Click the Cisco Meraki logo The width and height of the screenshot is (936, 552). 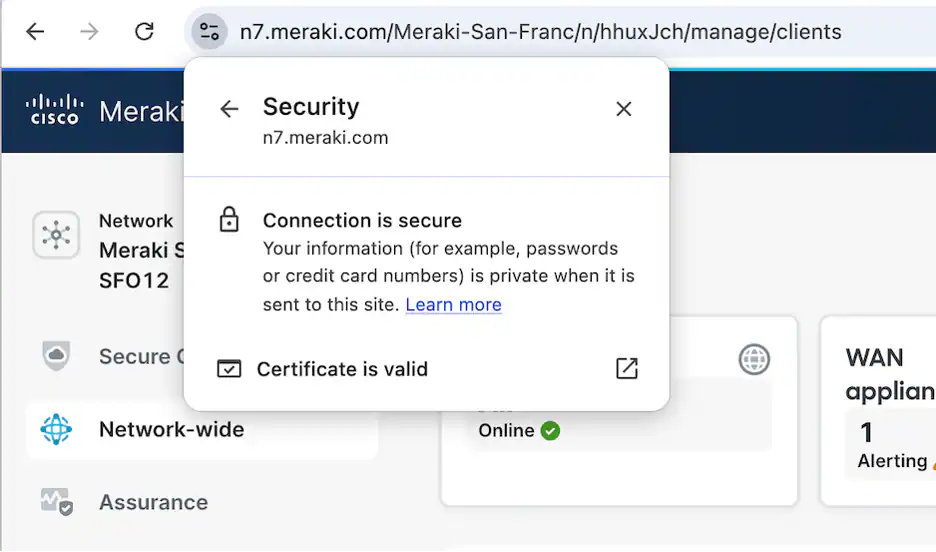(104, 110)
